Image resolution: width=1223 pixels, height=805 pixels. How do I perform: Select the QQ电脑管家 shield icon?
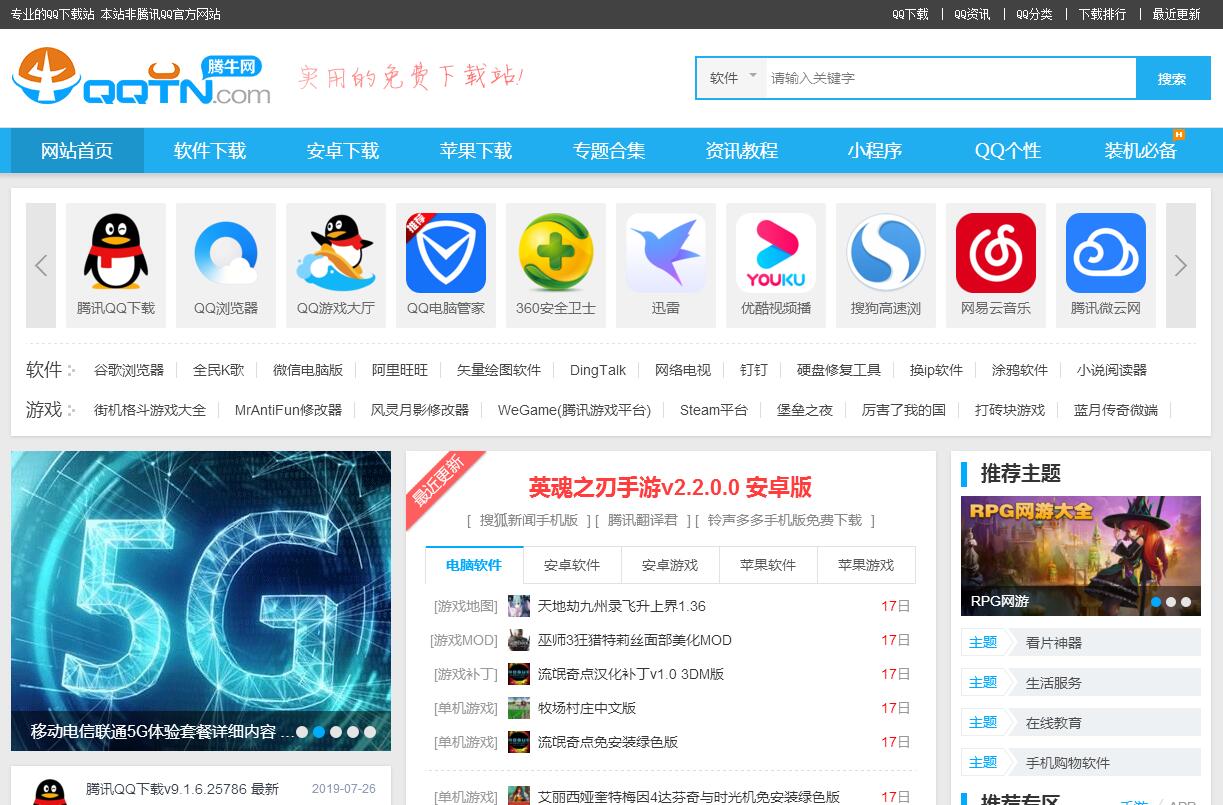[446, 253]
